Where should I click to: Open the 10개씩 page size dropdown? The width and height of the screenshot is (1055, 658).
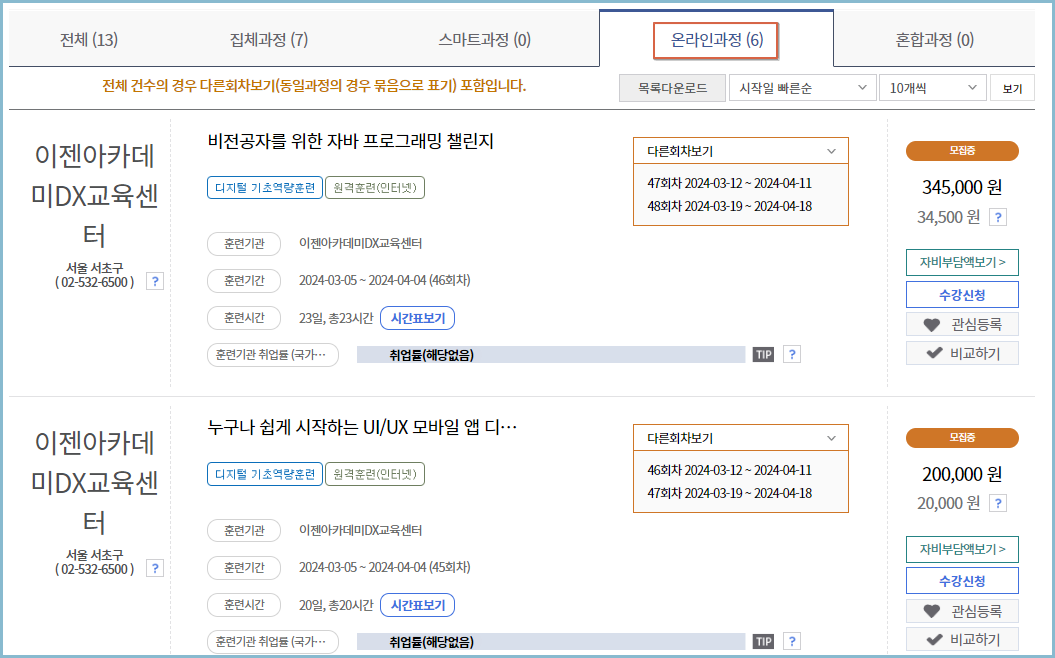(x=930, y=88)
